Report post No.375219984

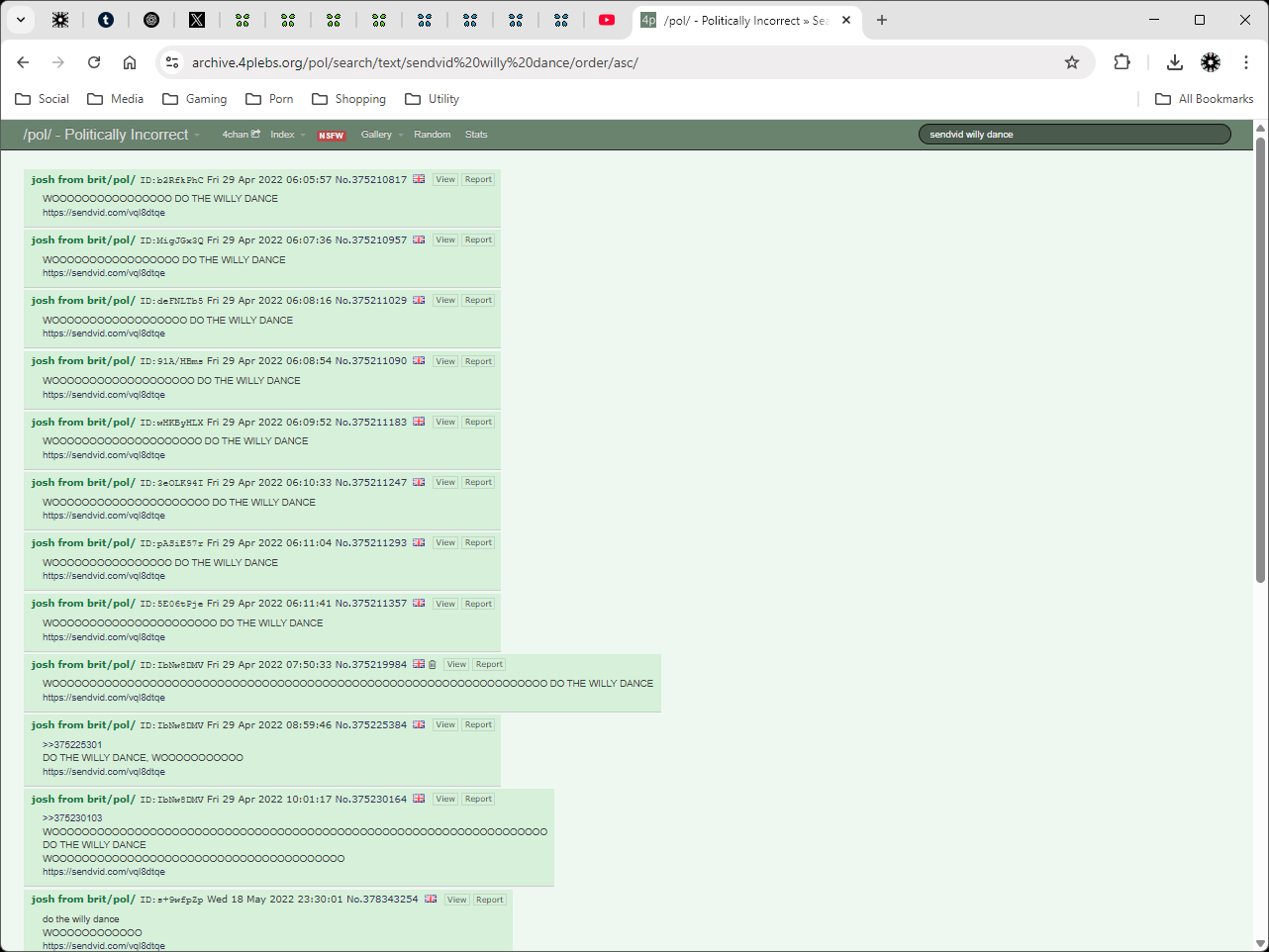pos(489,664)
